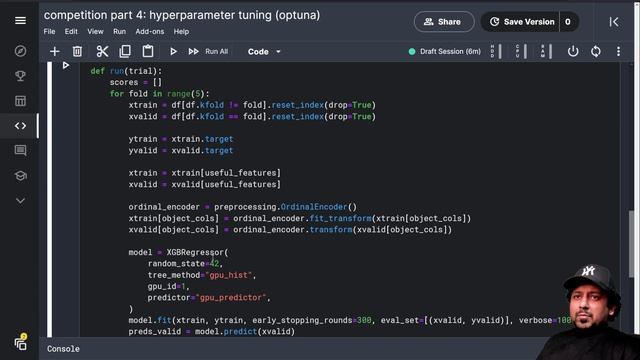This screenshot has height=360, width=640.
Task: Open the Explore compass icon in sidebar
Action: [x=20, y=51]
